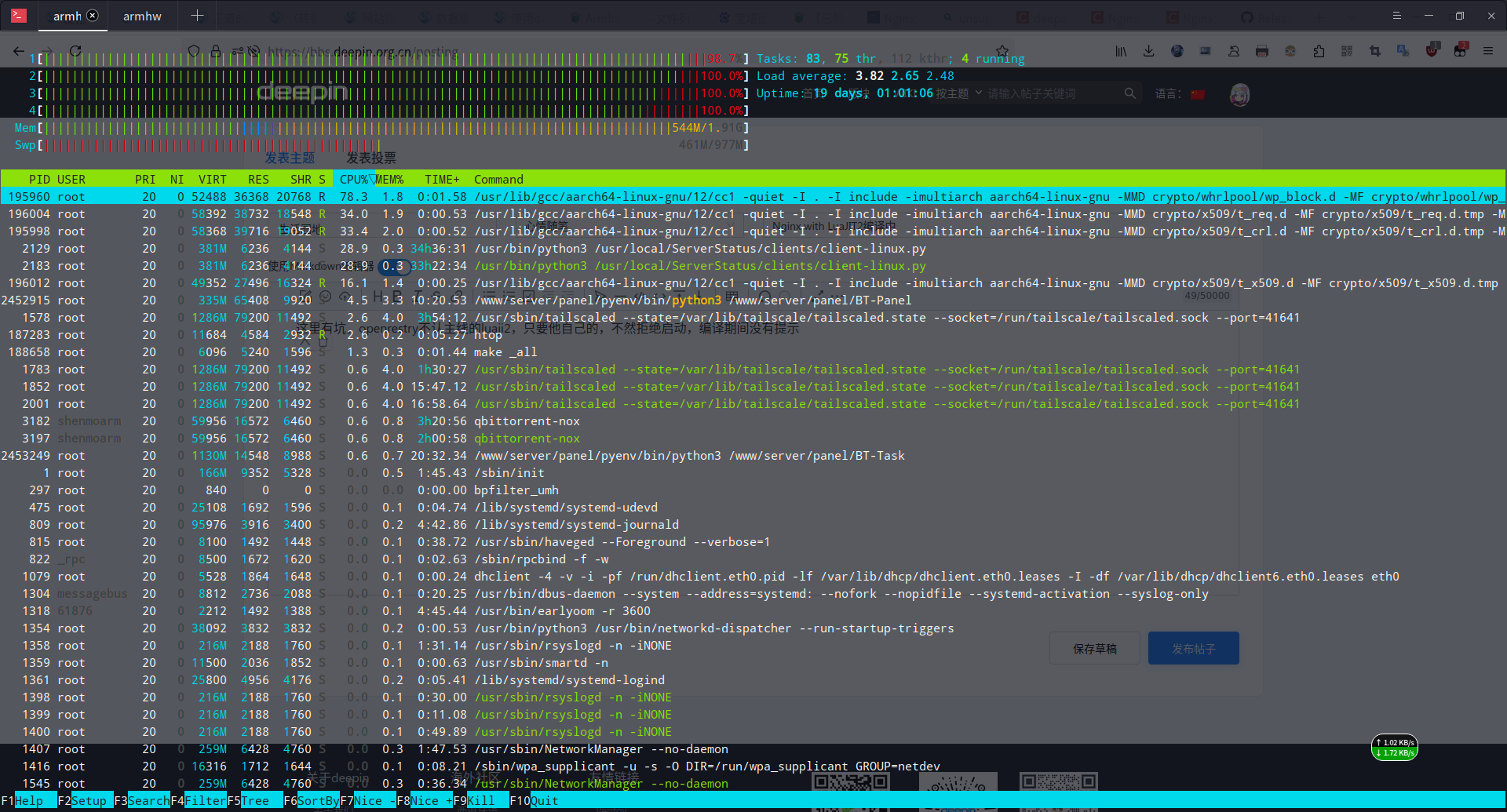
Task: Select the tailscaled process row PID 1578
Action: [x=753, y=318]
